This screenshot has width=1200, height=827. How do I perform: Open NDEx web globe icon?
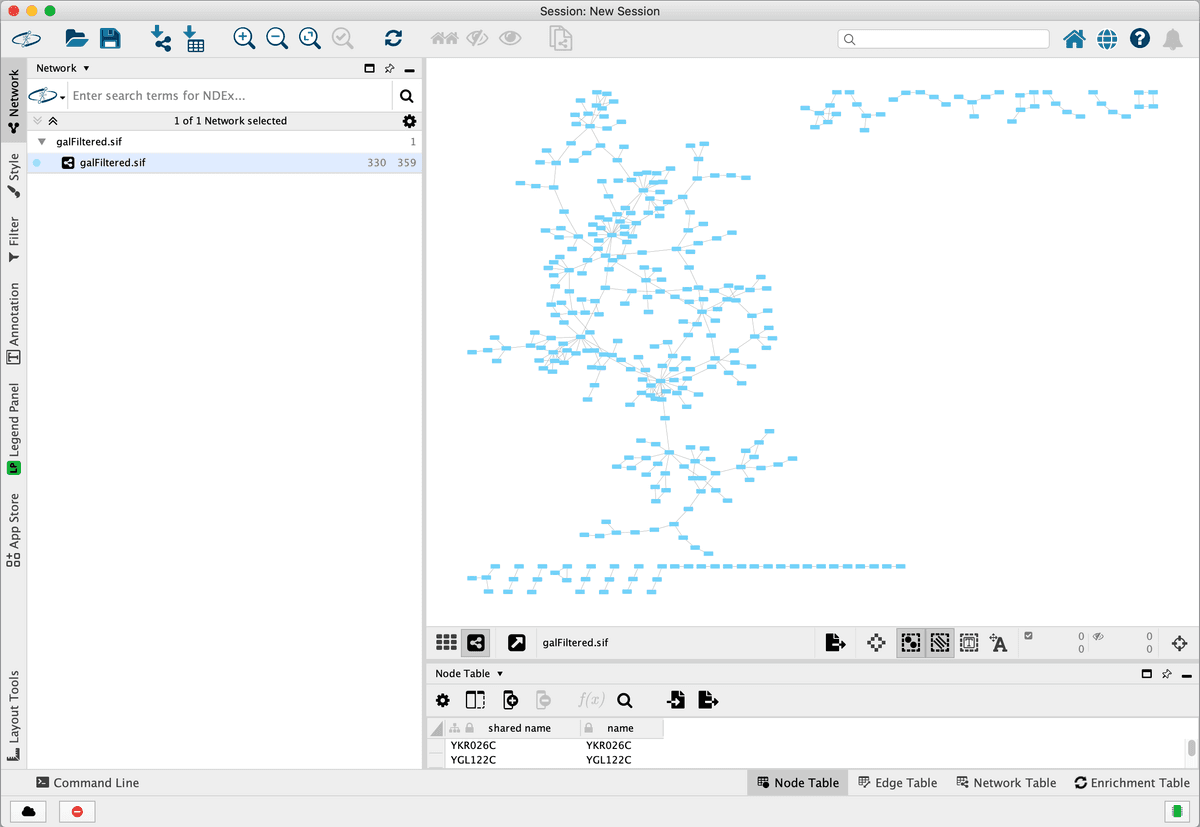coord(1107,39)
